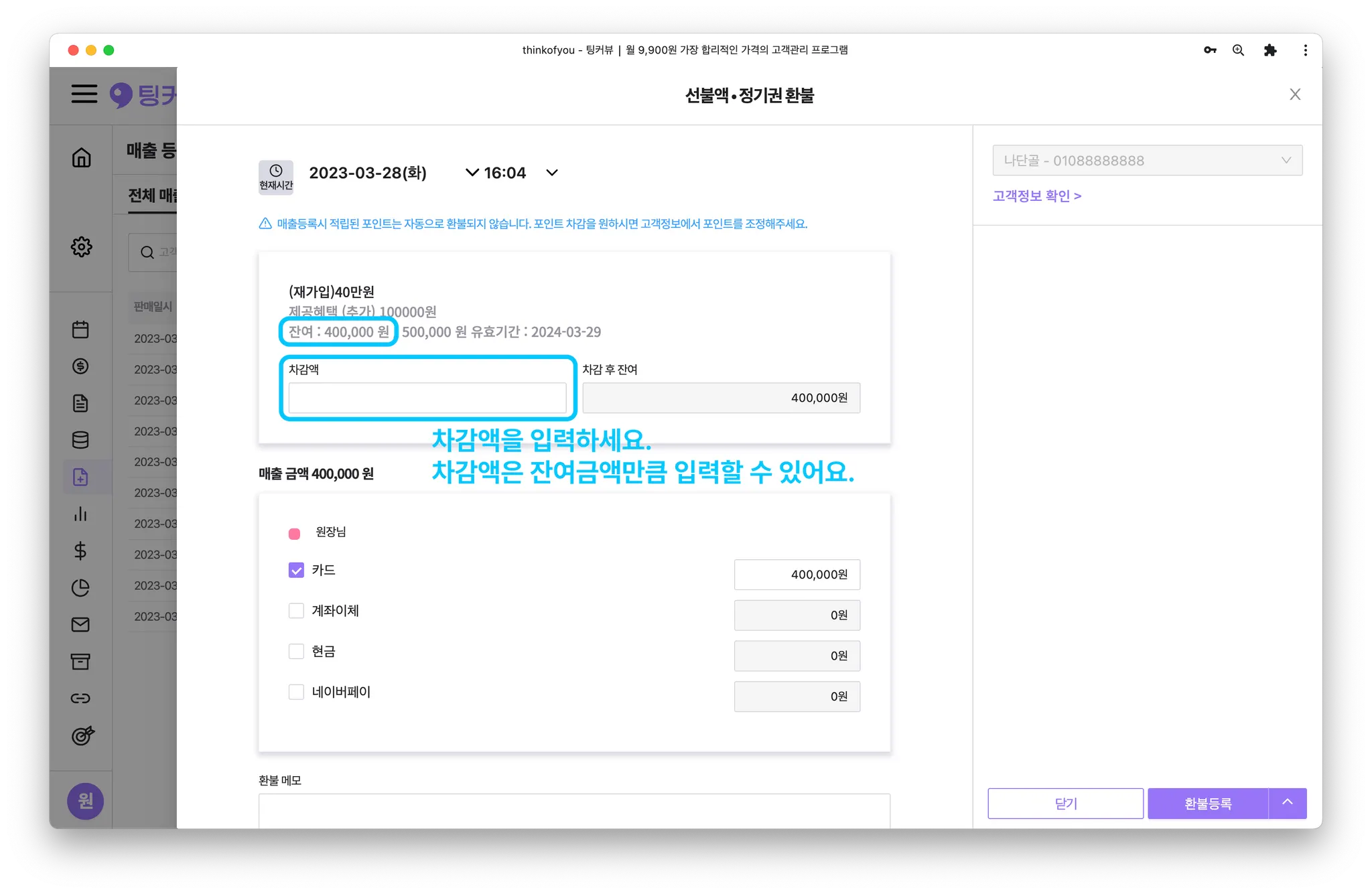Click the 환불등록 button
Image resolution: width=1372 pixels, height=894 pixels.
pyautogui.click(x=1207, y=803)
